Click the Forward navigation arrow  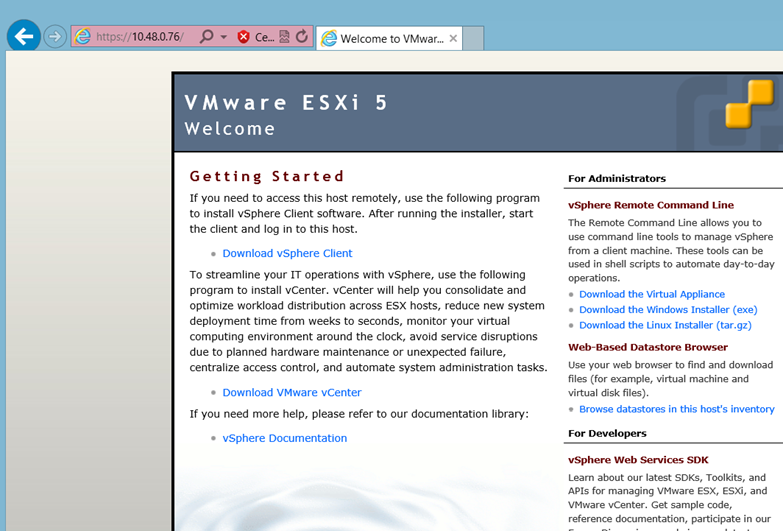click(55, 36)
